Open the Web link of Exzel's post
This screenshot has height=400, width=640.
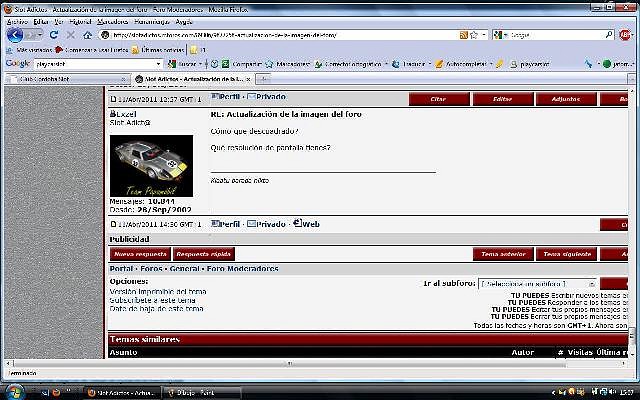[307, 224]
